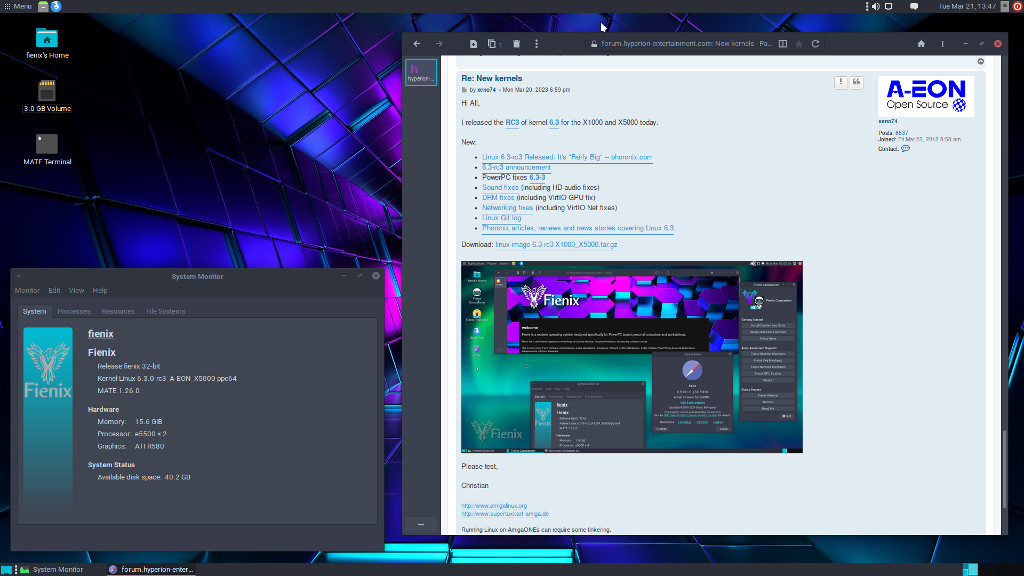
Task: Jump to top using the post's up-arrow icon
Action: 981,61
